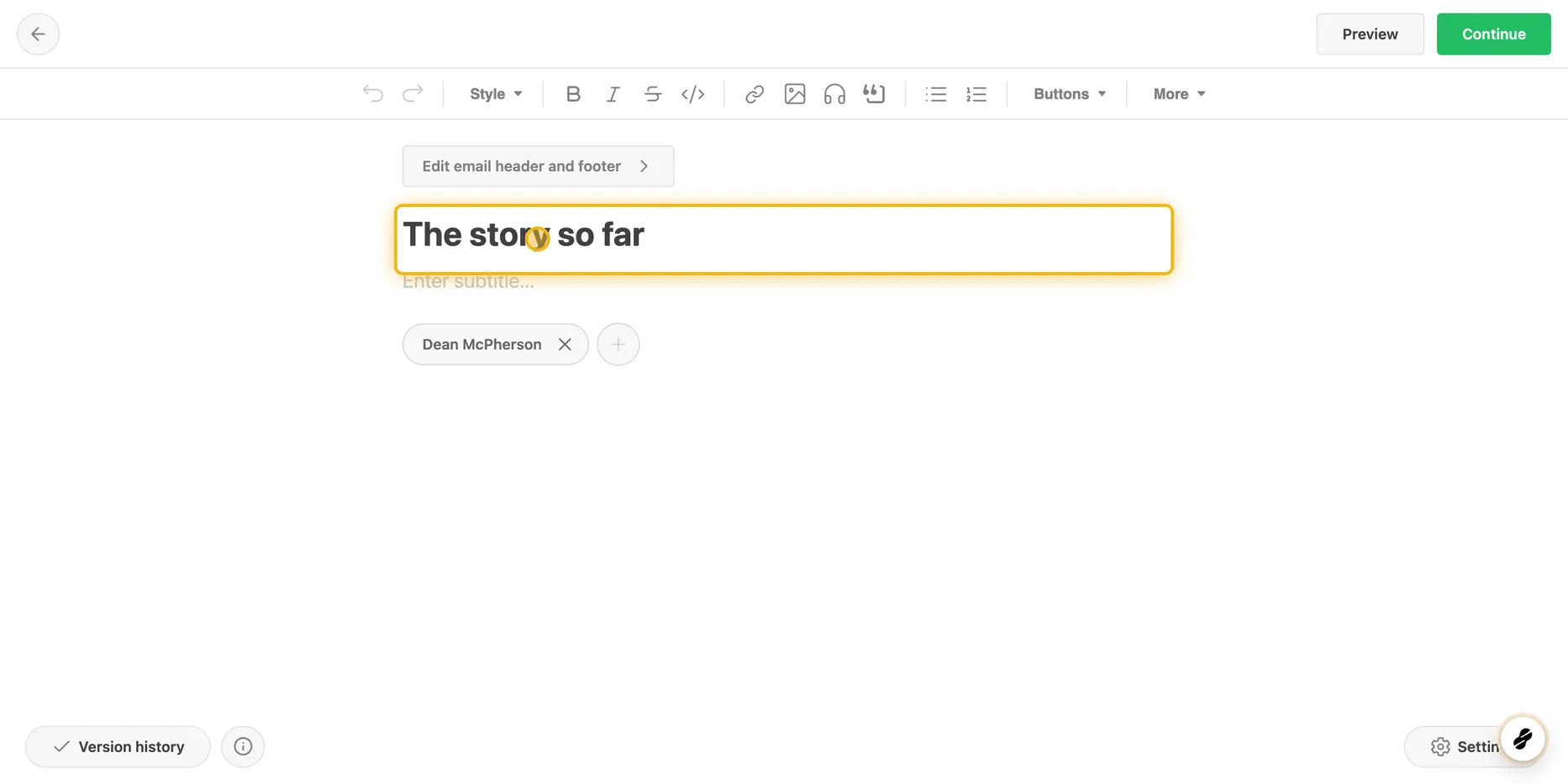Click the Preview button

coord(1370,34)
